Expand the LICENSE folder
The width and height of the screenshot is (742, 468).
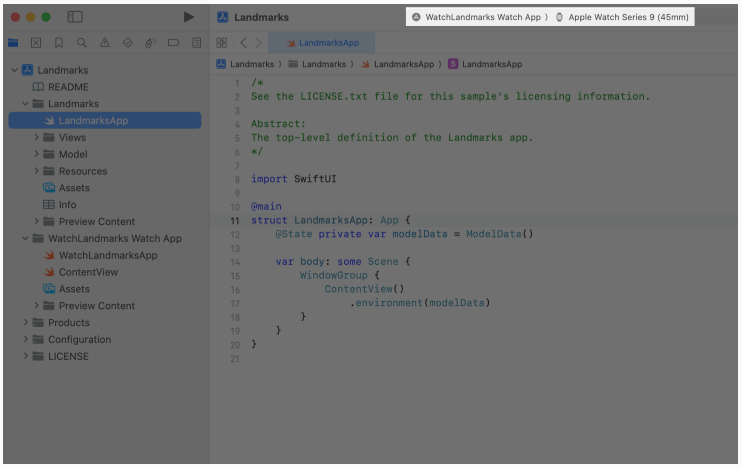pyautogui.click(x=26, y=356)
